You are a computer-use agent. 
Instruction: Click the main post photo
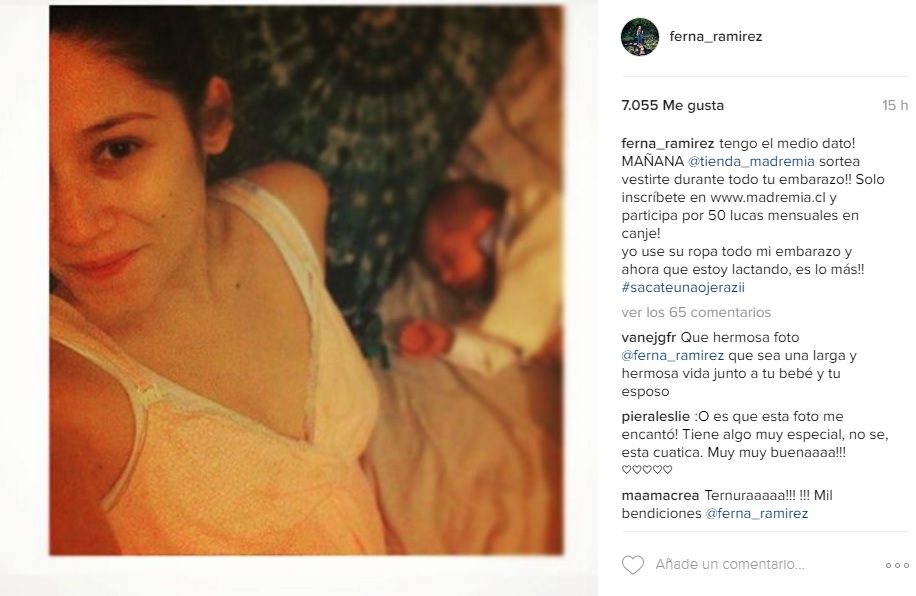306,280
